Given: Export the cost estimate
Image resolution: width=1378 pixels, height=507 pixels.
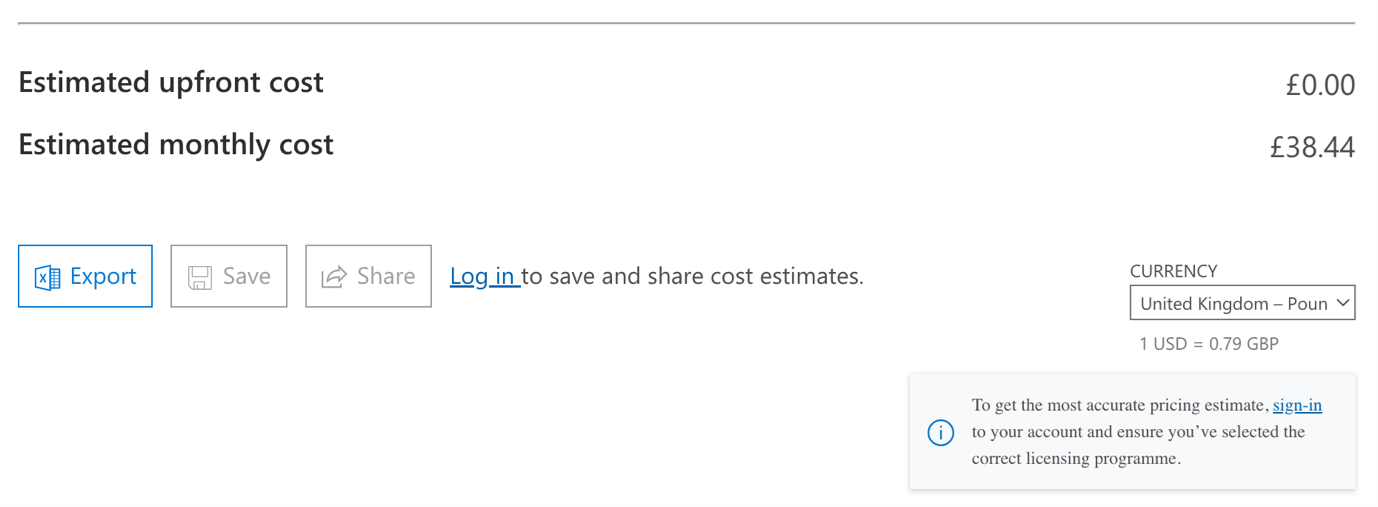Looking at the screenshot, I should pos(85,276).
